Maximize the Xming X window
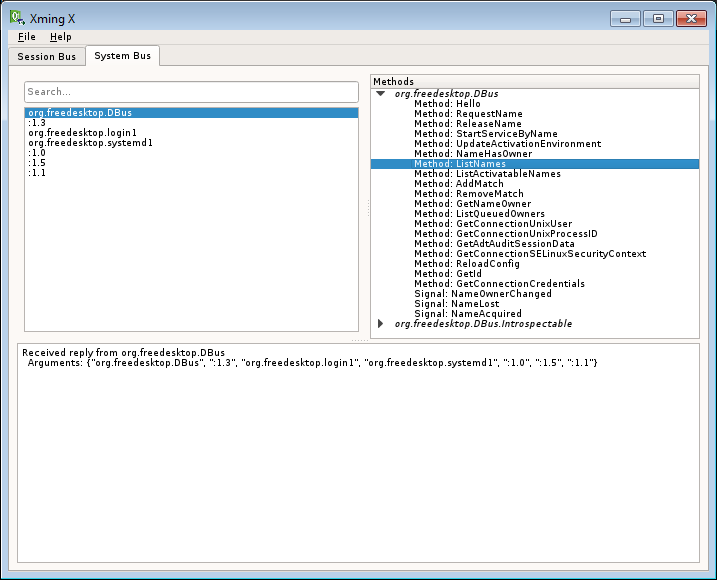717x580 pixels. pyautogui.click(x=658, y=19)
